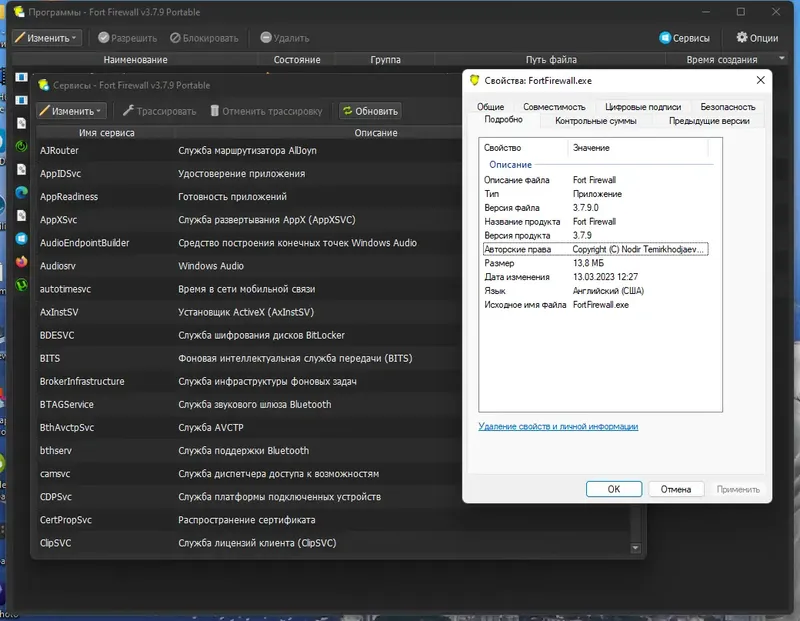
Task: Select the BDESVC BitLocker service row
Action: click(x=249, y=335)
